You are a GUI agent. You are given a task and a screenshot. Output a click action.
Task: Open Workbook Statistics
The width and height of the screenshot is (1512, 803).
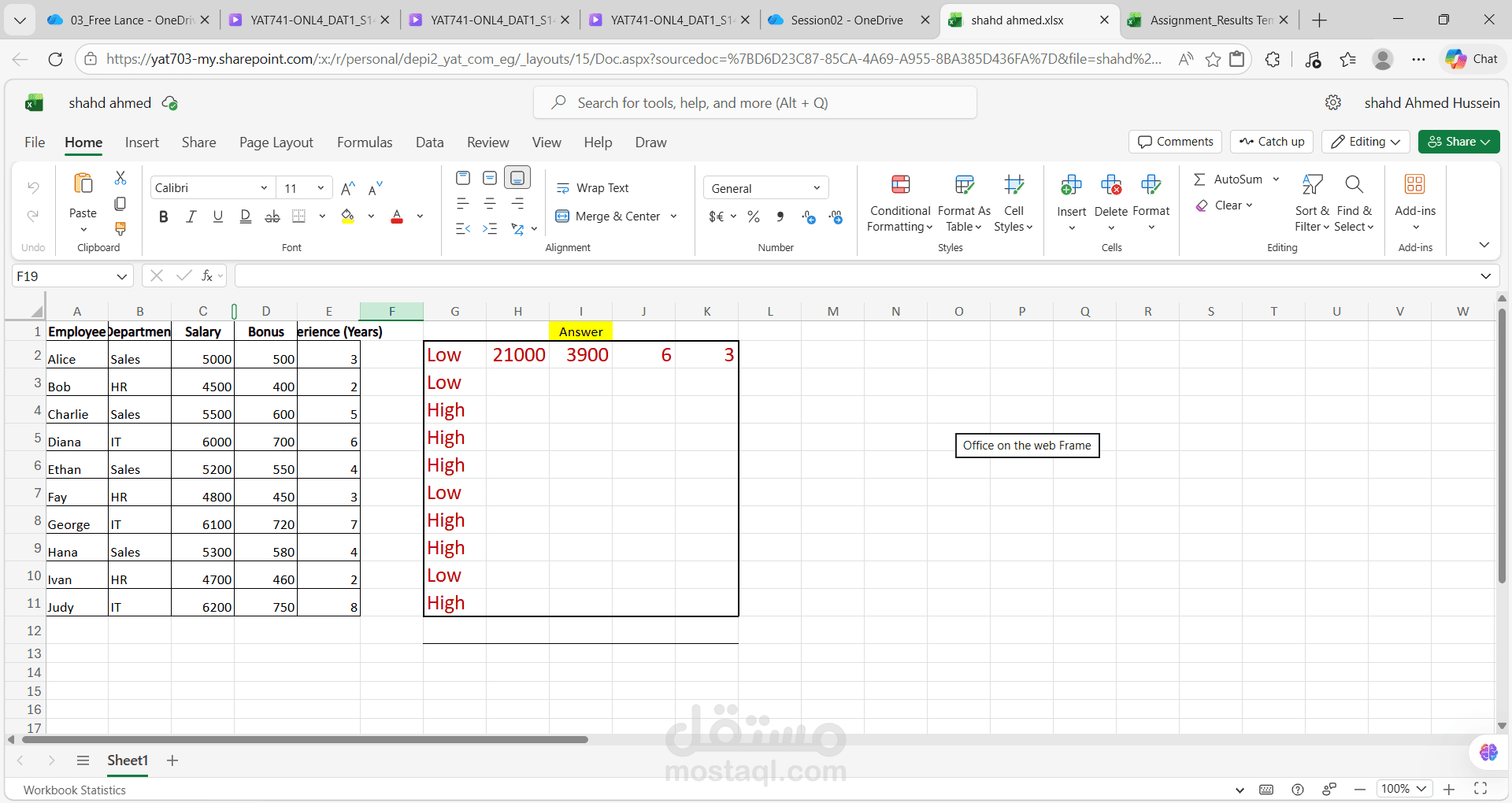click(x=75, y=790)
